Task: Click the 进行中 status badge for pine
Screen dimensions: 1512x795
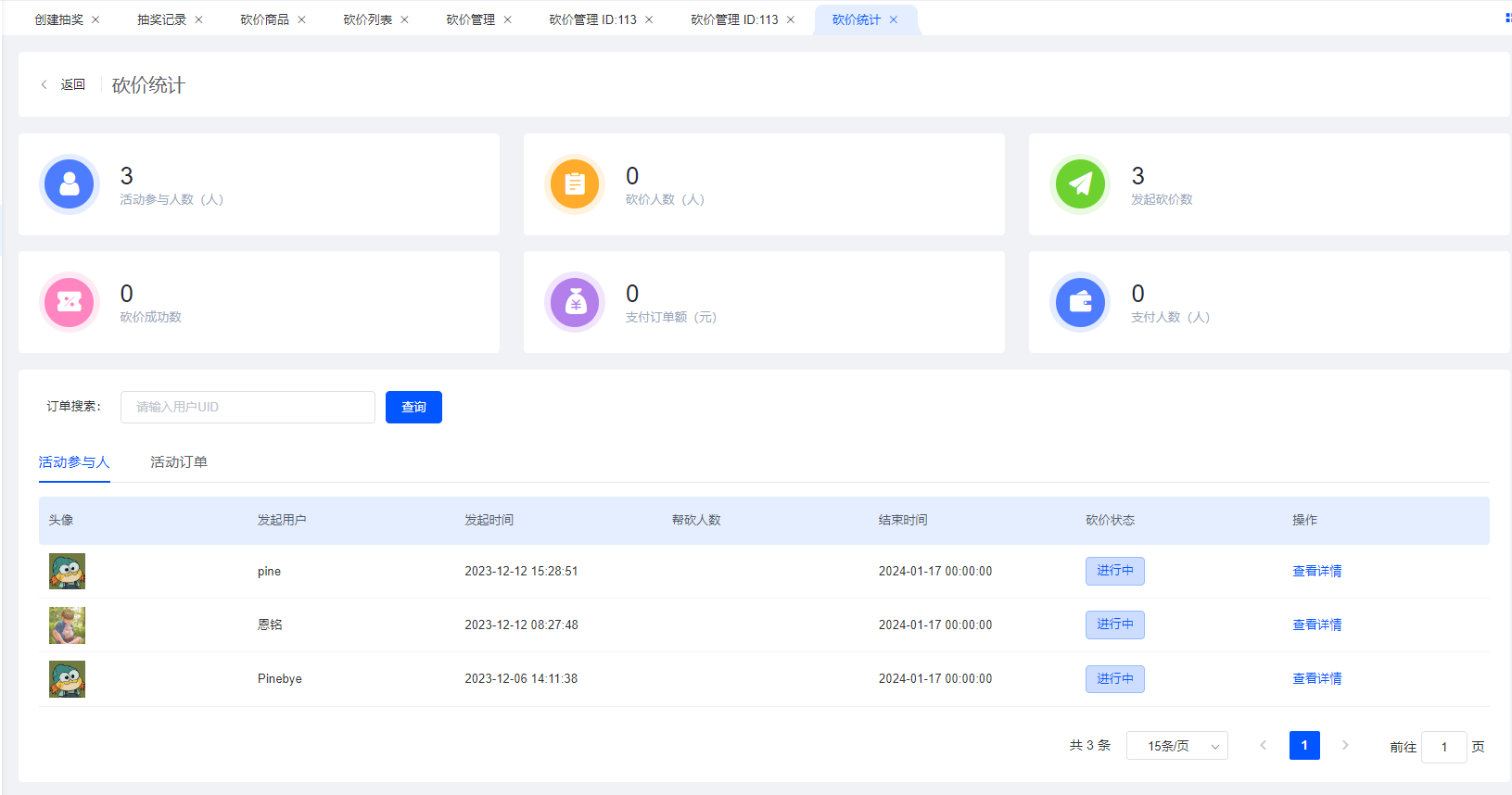Action: point(1115,571)
